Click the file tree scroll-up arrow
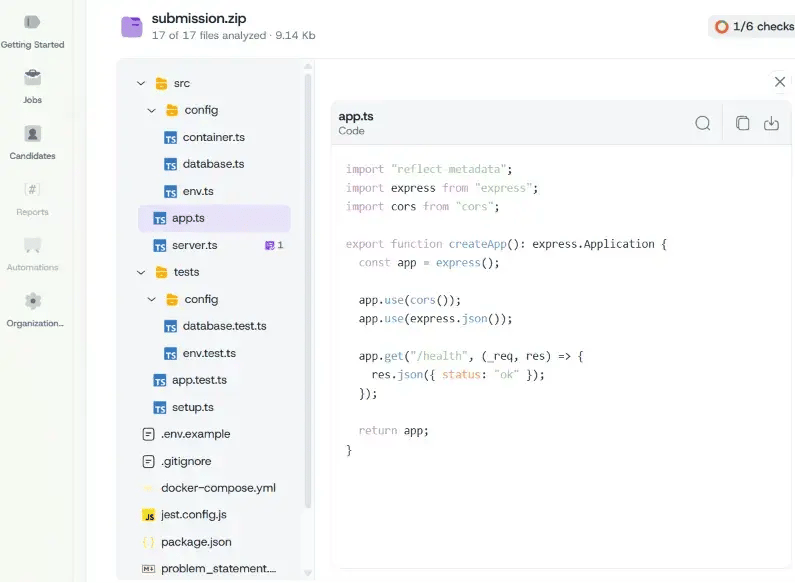 pos(307,66)
